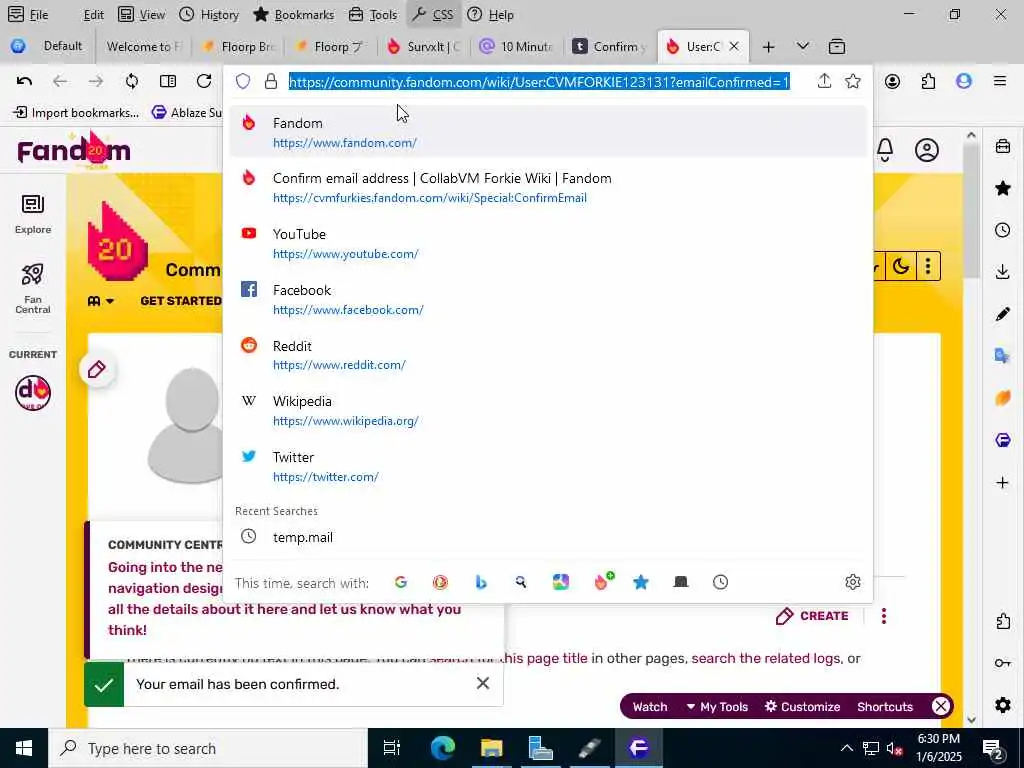
Task: Open browser sidebar bookmarks star panel
Action: (1003, 189)
